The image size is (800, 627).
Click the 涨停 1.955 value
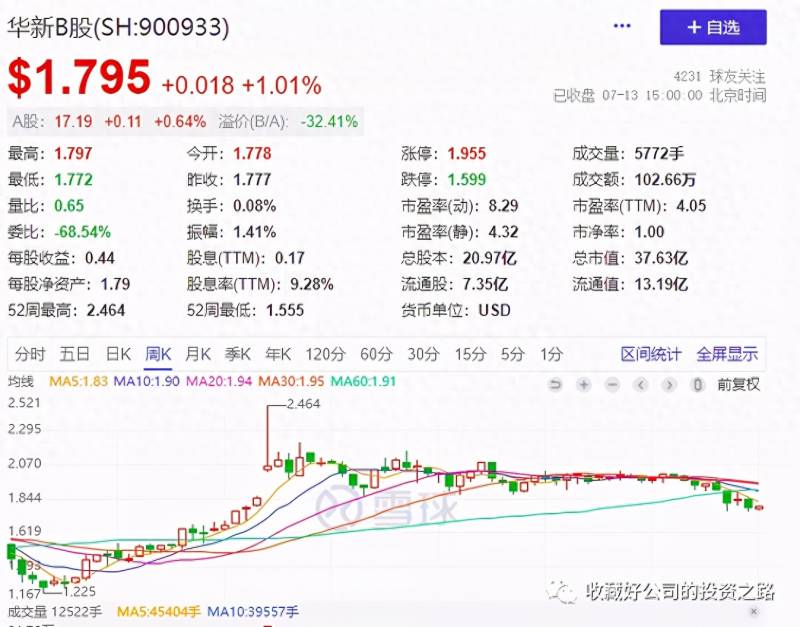[x=467, y=153]
